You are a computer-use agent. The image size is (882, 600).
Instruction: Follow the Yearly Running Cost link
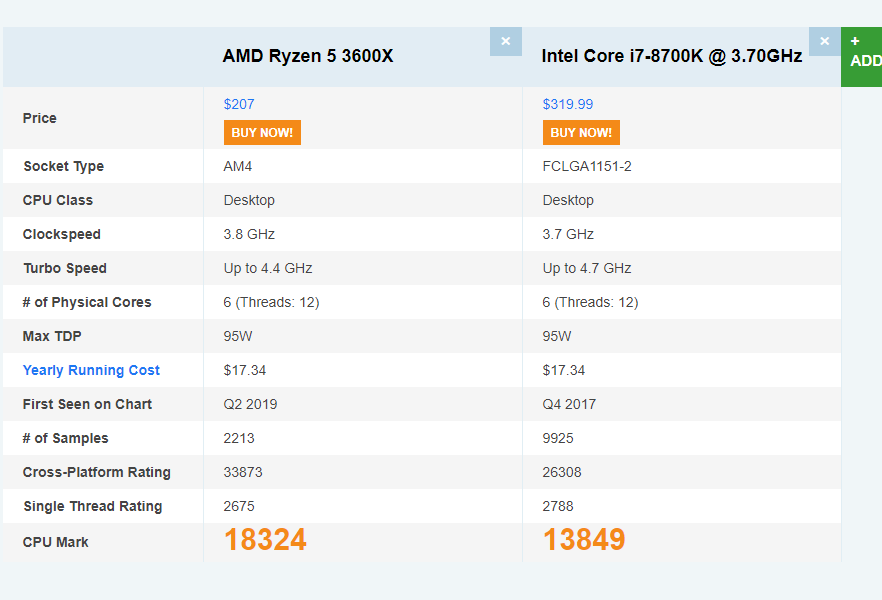91,370
